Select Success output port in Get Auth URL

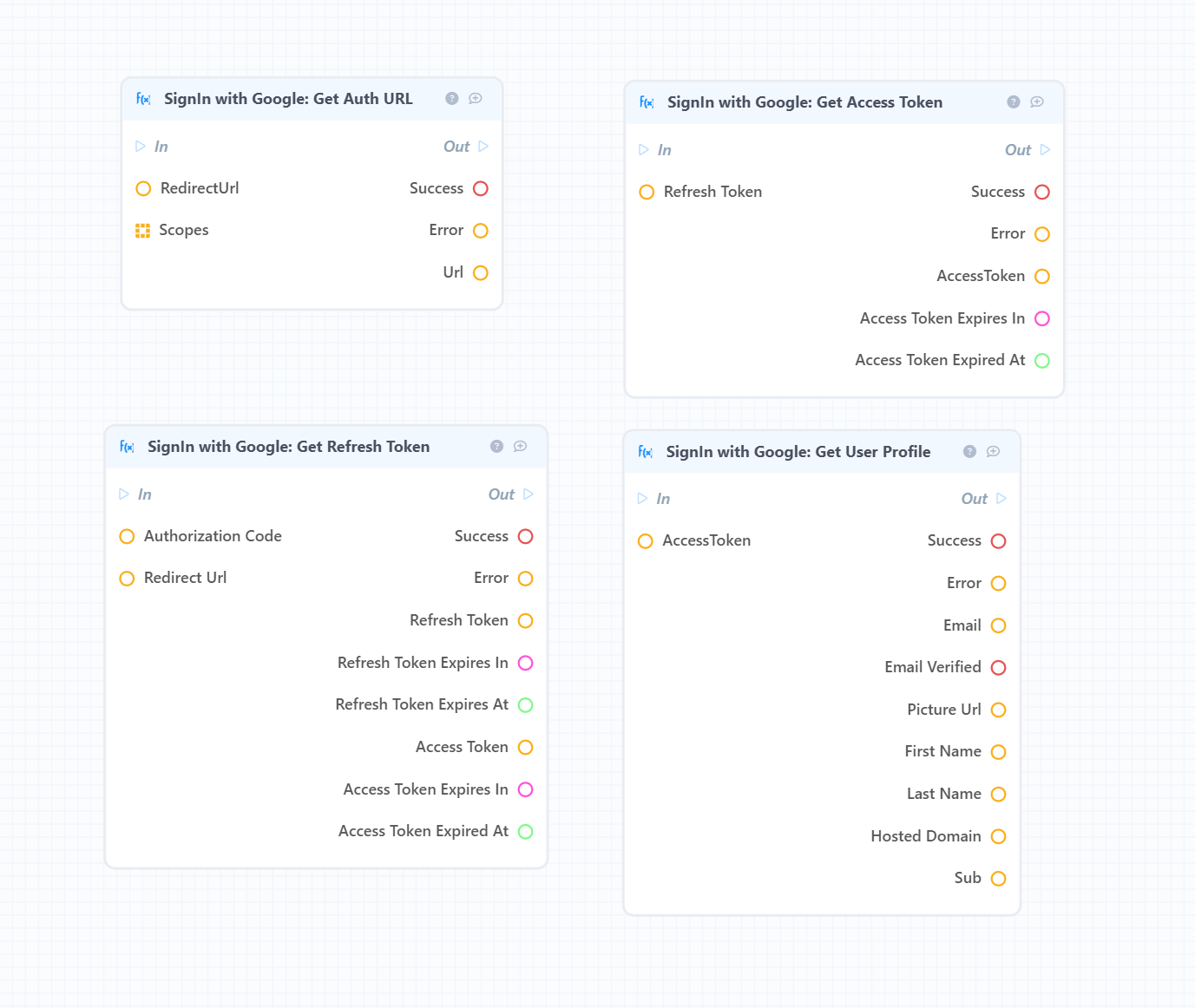tap(481, 188)
